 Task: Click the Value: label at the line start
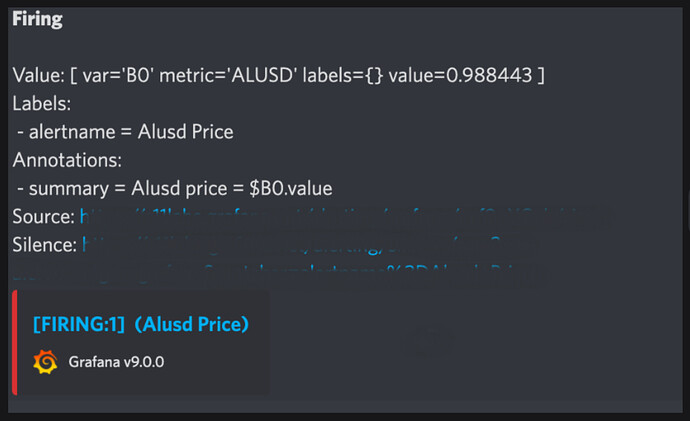39,75
